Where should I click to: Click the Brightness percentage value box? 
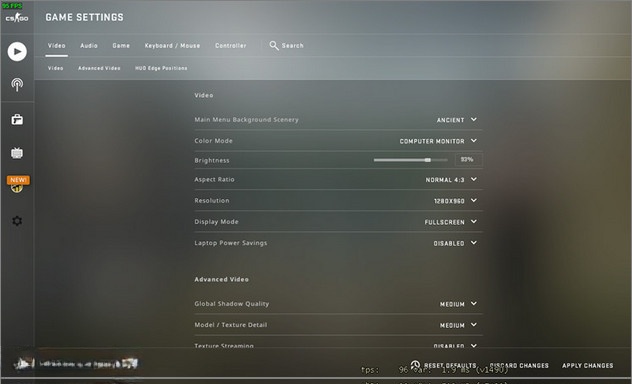click(x=467, y=160)
